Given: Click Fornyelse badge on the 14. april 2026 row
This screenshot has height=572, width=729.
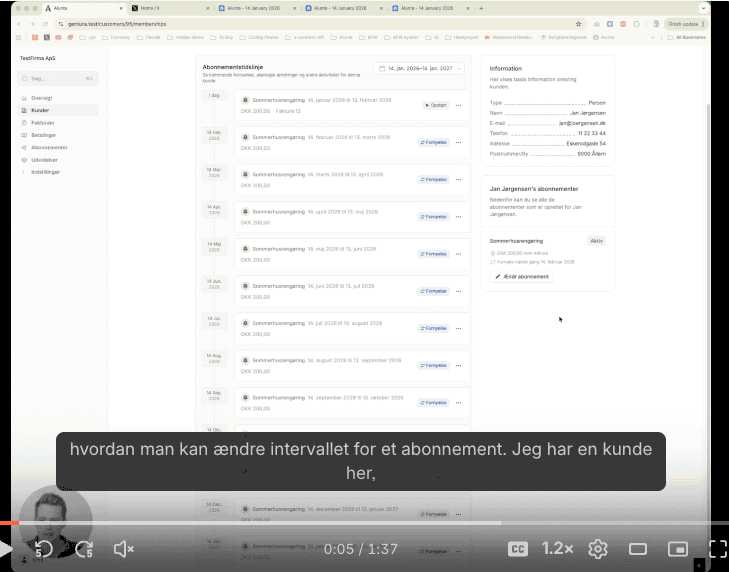Looking at the screenshot, I should pyautogui.click(x=433, y=217).
